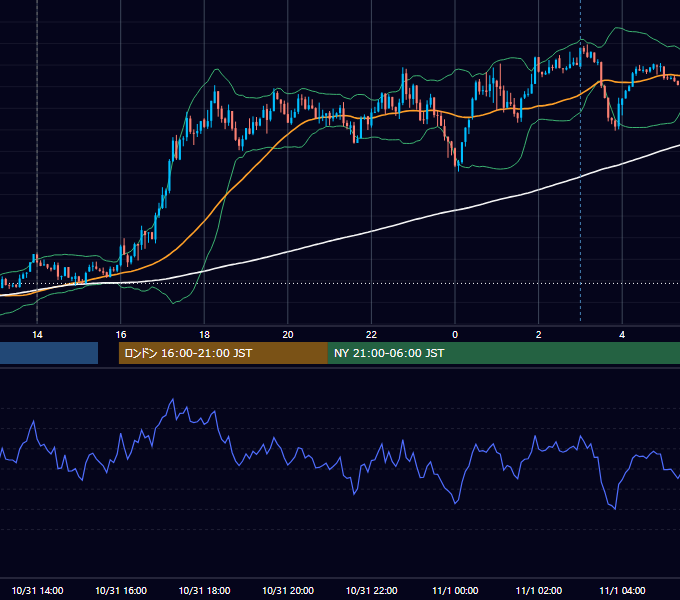Click the 10/31 16:00 time label
The width and height of the screenshot is (680, 600).
coord(121,590)
